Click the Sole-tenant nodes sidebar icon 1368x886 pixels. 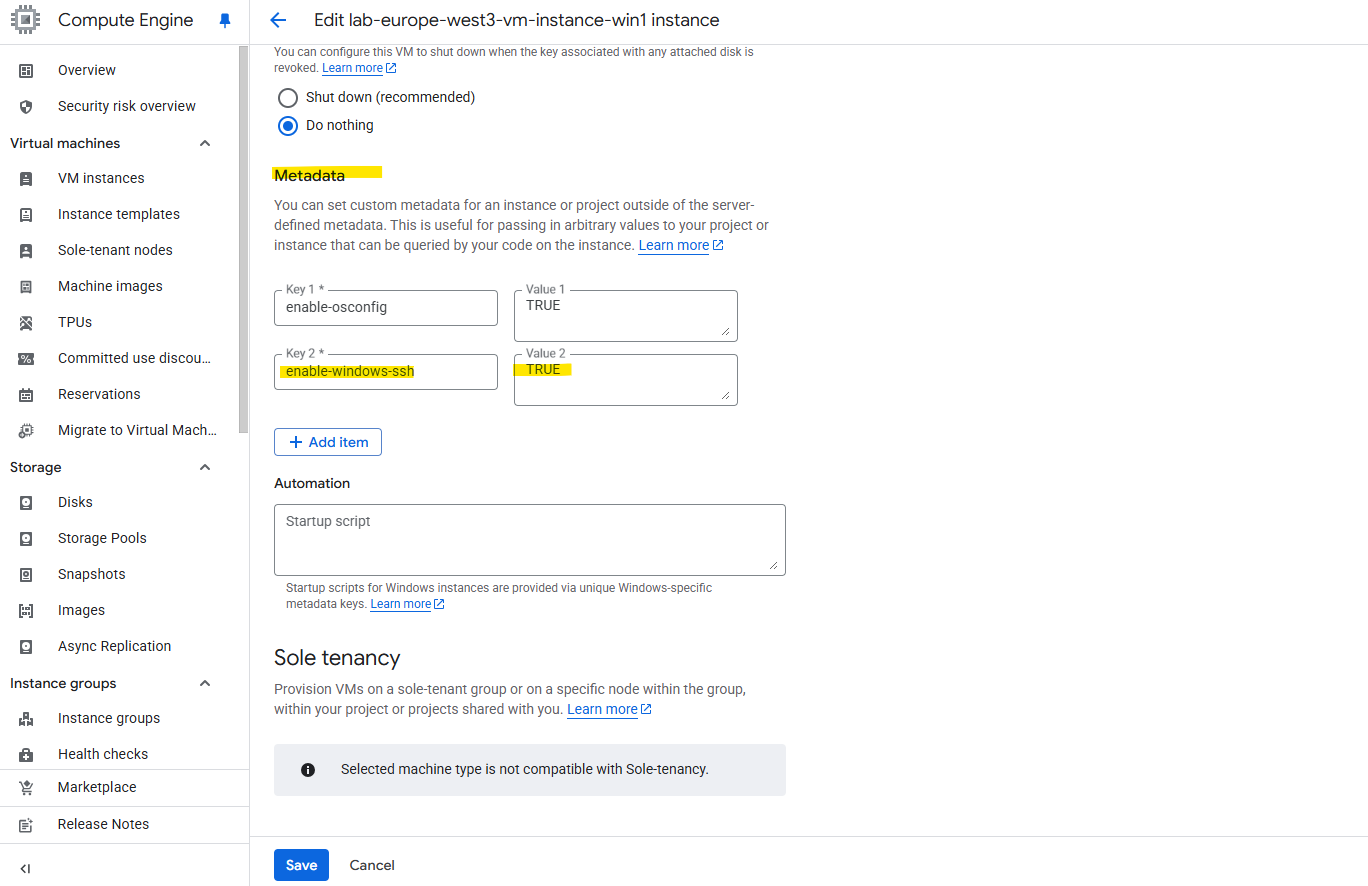point(26,250)
